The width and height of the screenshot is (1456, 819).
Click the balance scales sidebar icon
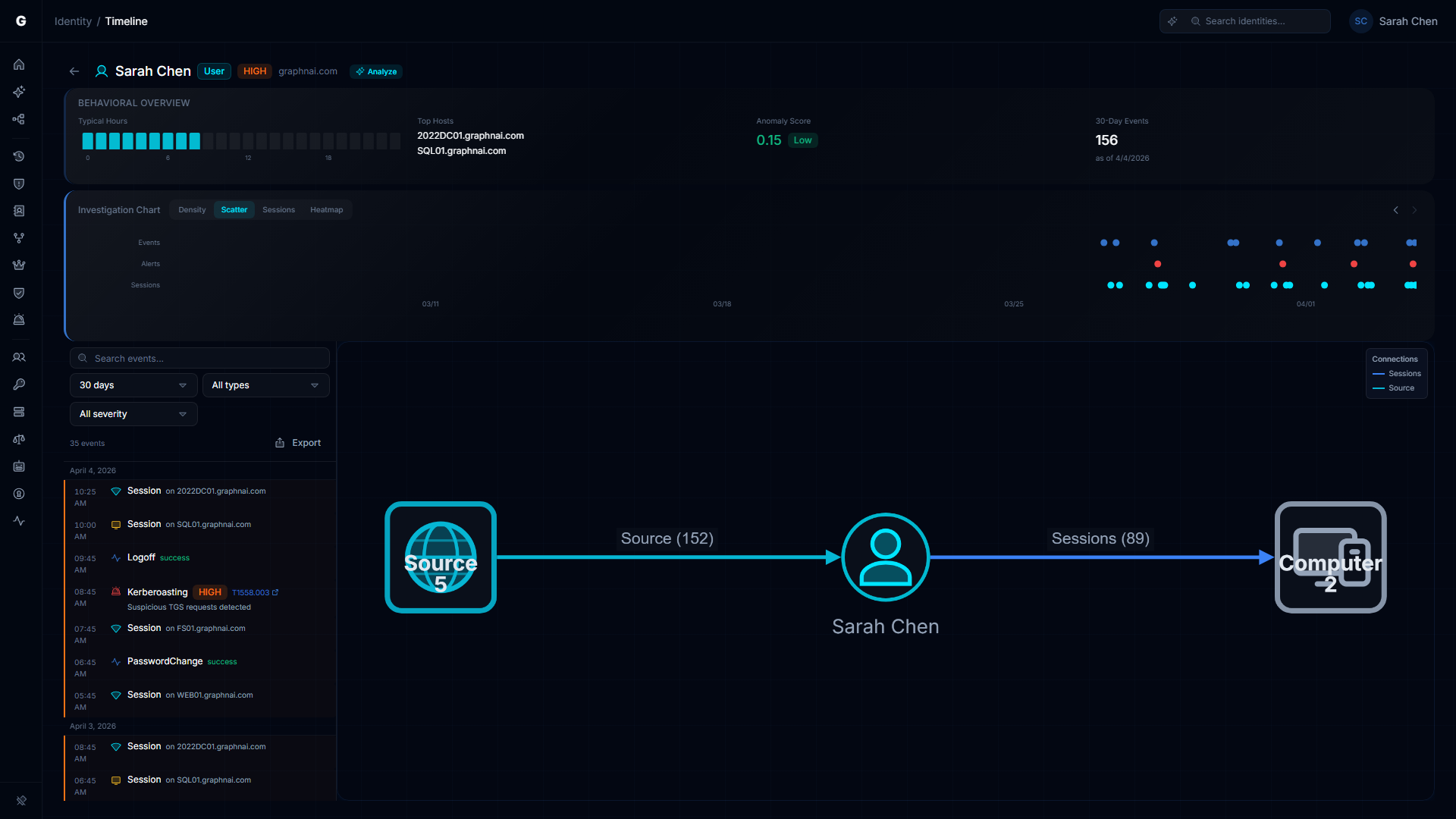coord(19,439)
